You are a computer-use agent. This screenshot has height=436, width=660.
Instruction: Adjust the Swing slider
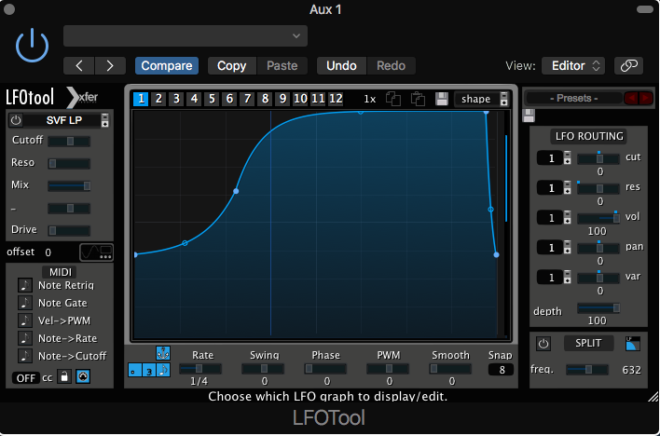click(x=263, y=369)
